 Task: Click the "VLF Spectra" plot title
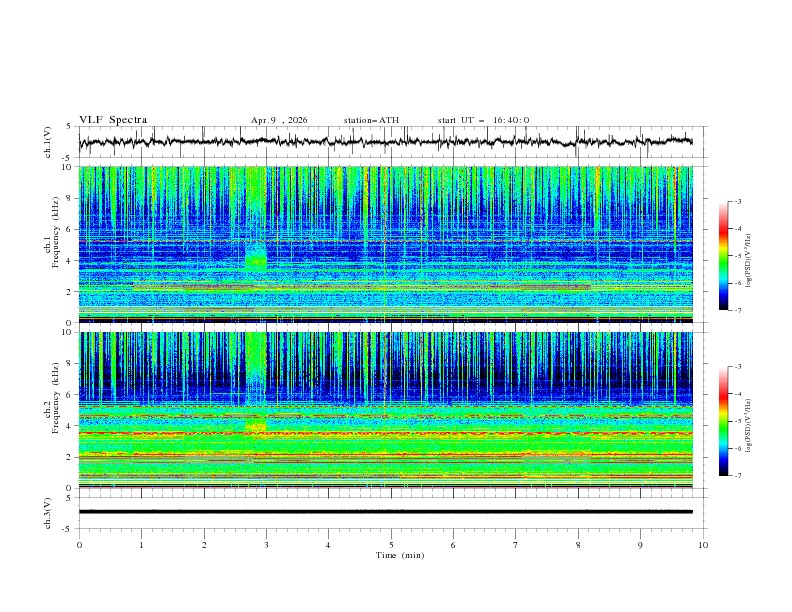click(x=113, y=120)
